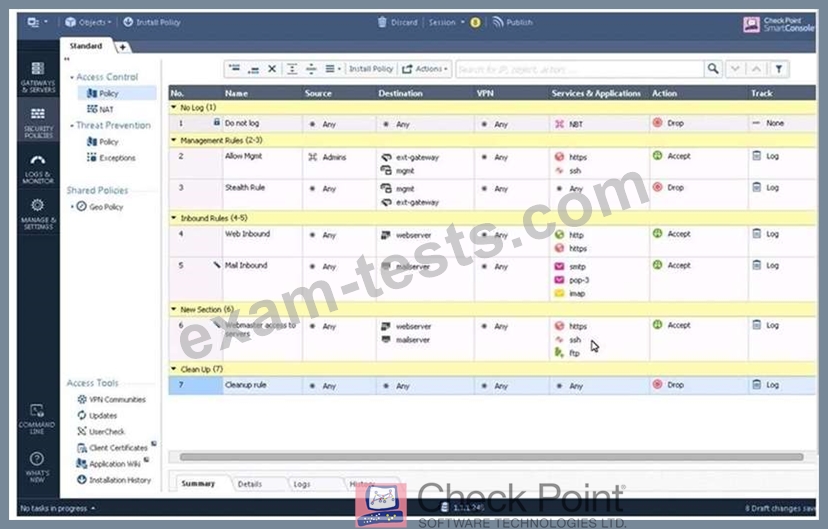Go to next search result
This screenshot has height=529, width=828.
(735, 69)
